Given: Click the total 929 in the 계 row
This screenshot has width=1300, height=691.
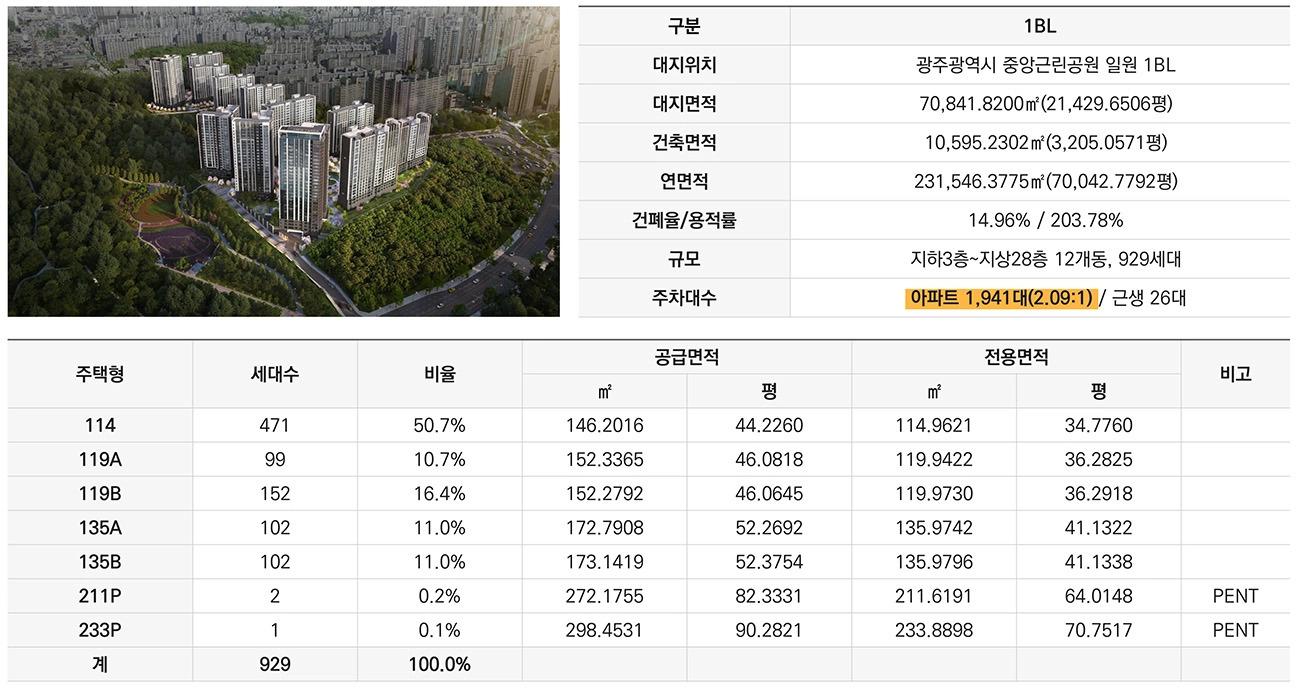Looking at the screenshot, I should pos(274,664).
